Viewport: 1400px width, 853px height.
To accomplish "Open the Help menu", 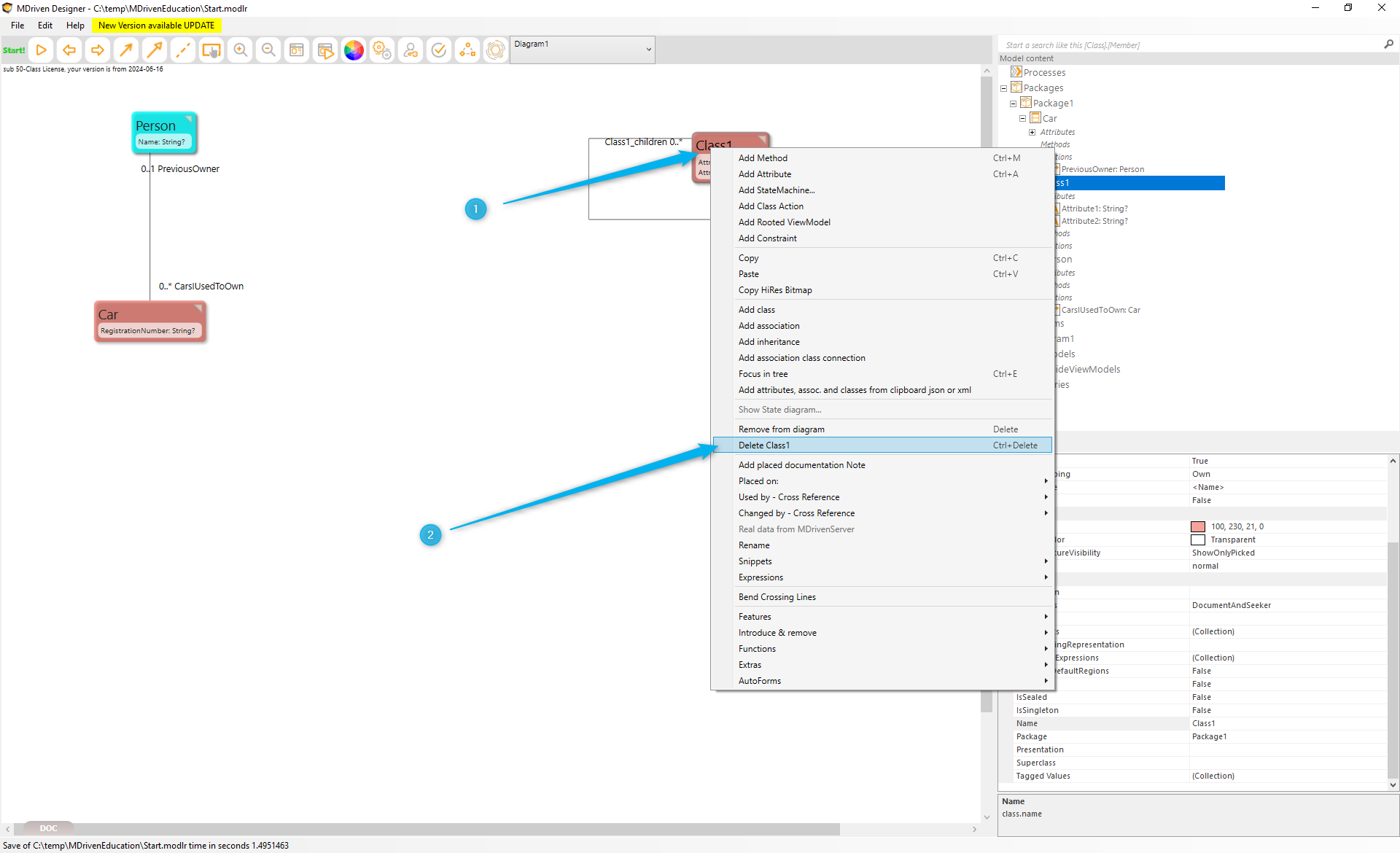I will [75, 26].
